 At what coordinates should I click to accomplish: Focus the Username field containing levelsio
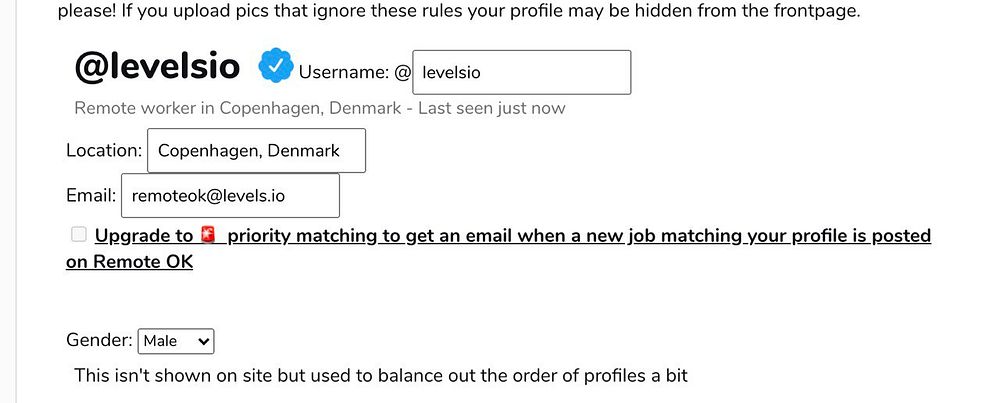coord(521,72)
